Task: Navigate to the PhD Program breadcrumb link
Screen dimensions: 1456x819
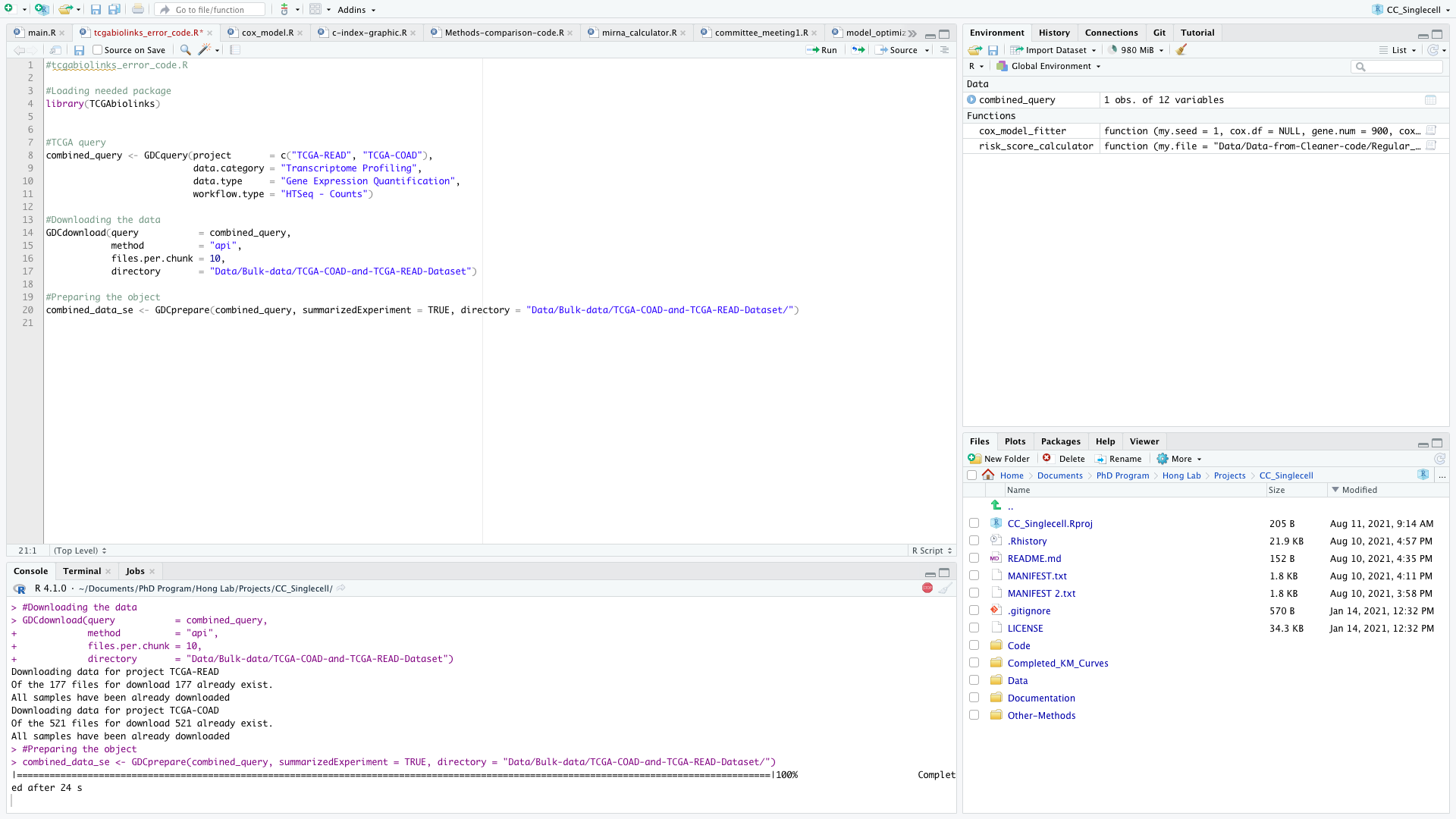Action: 1122,475
